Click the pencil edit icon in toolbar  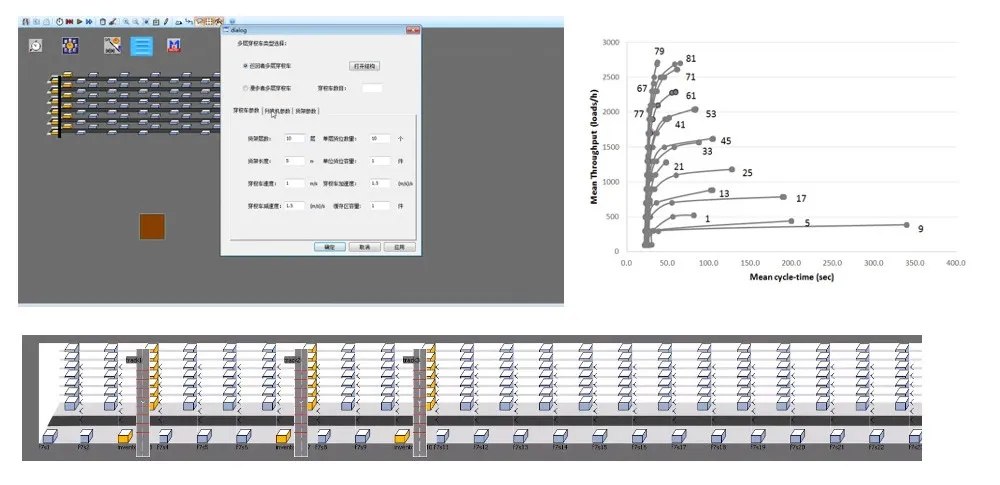(166, 20)
